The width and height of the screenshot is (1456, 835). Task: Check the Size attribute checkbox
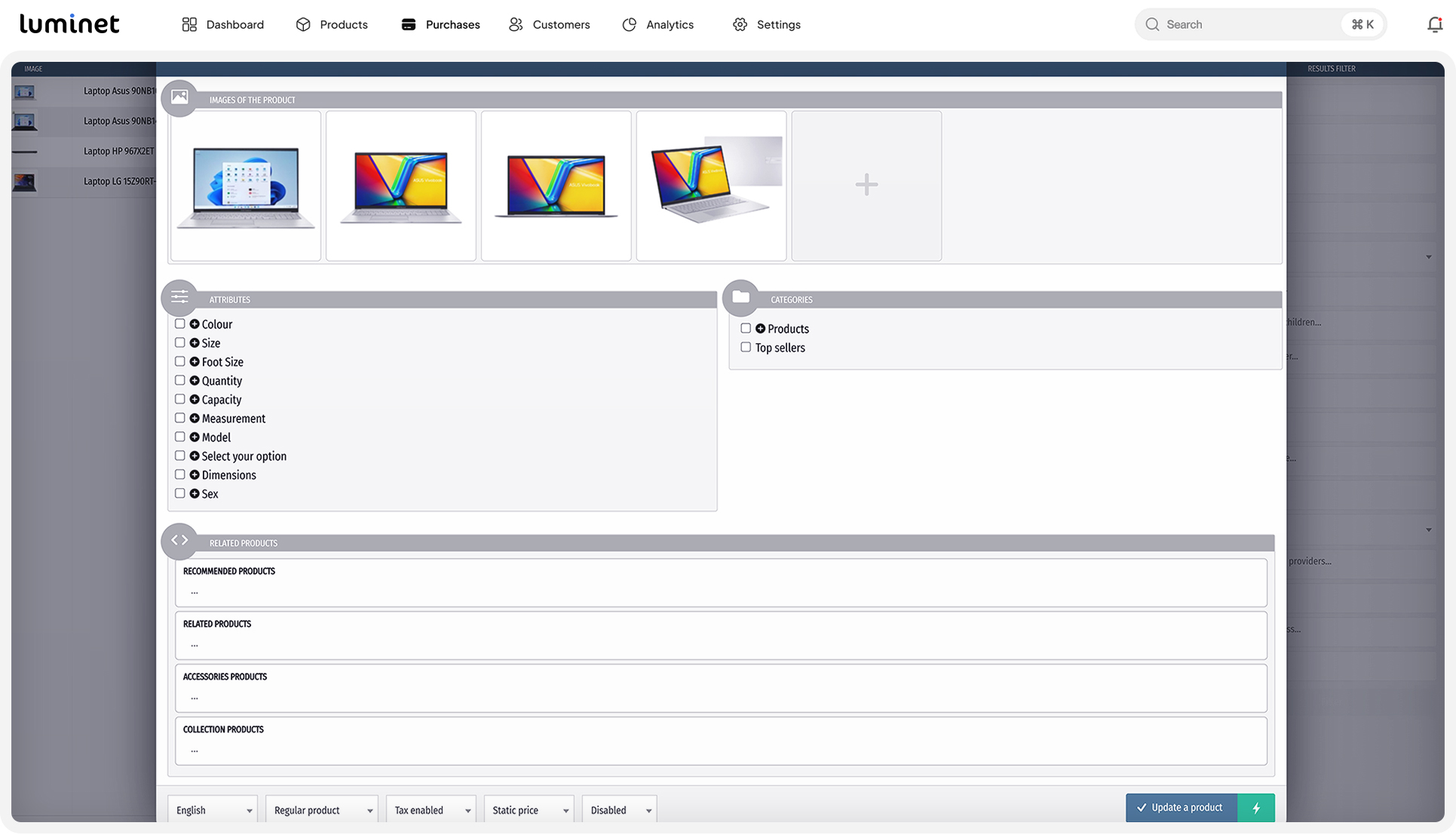coord(180,342)
